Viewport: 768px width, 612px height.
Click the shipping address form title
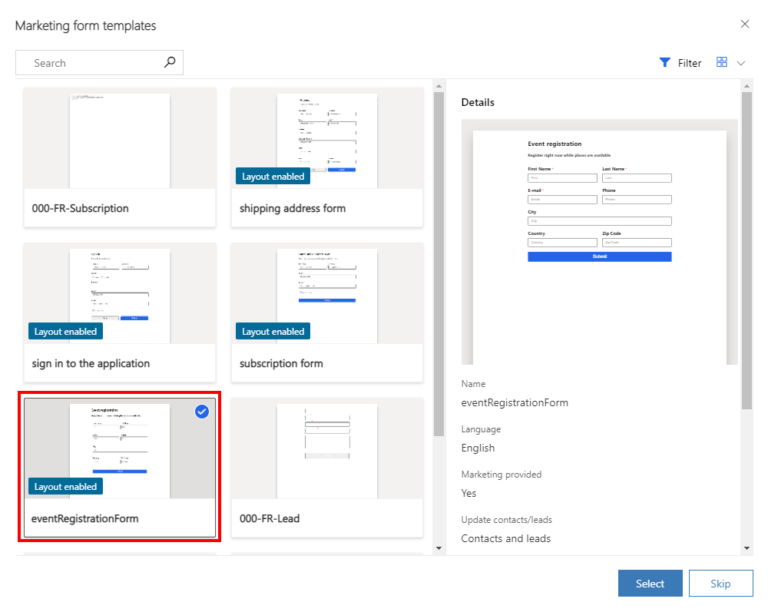coord(292,208)
